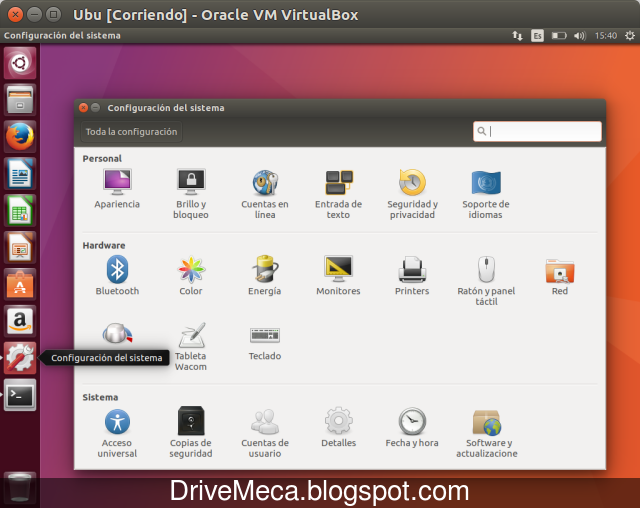Open the Amazon launcher icon
640x508 pixels.
20,321
